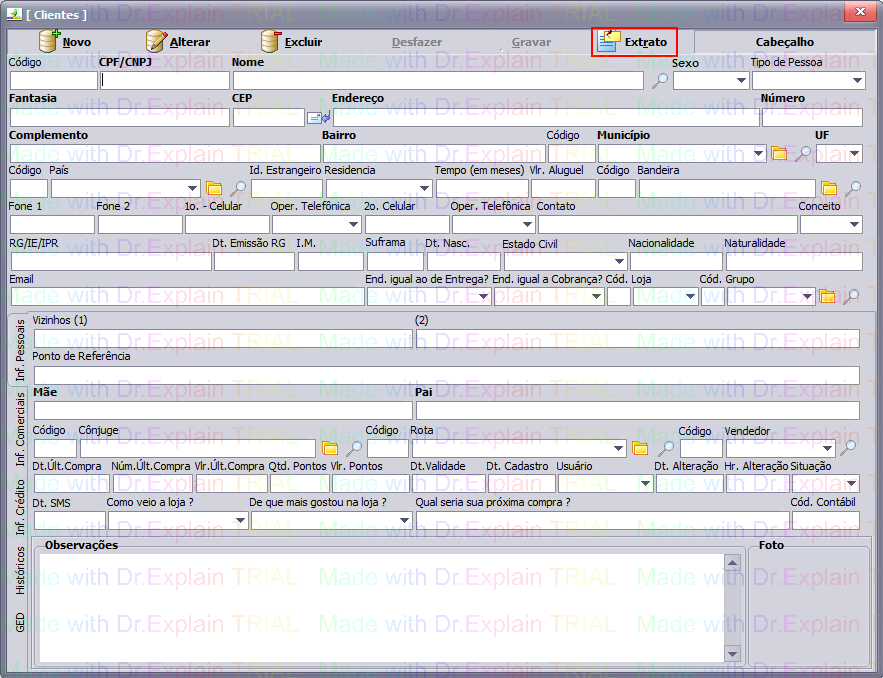Open the UF state dropdown

pos(853,154)
